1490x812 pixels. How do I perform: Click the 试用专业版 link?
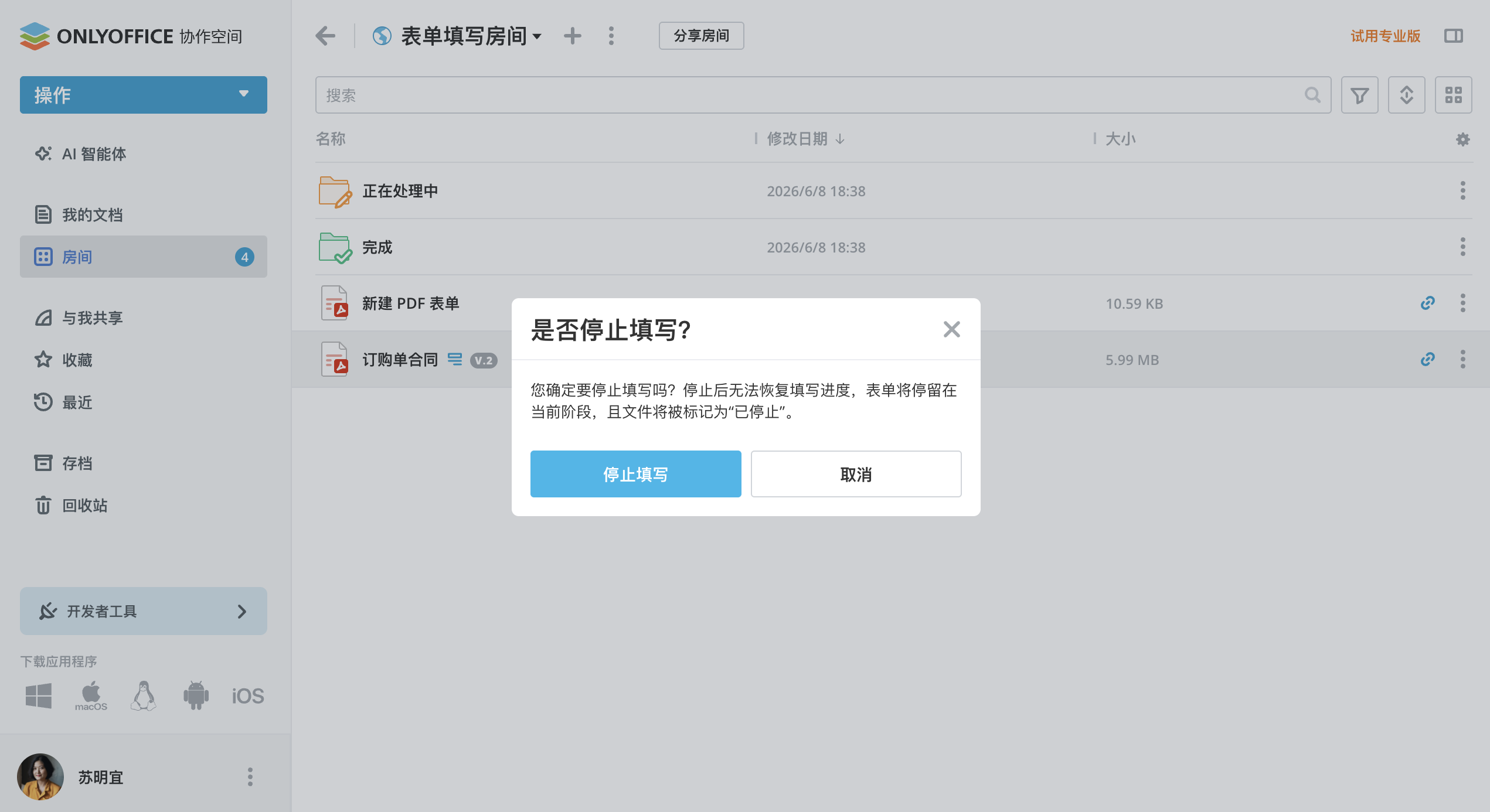point(1385,36)
